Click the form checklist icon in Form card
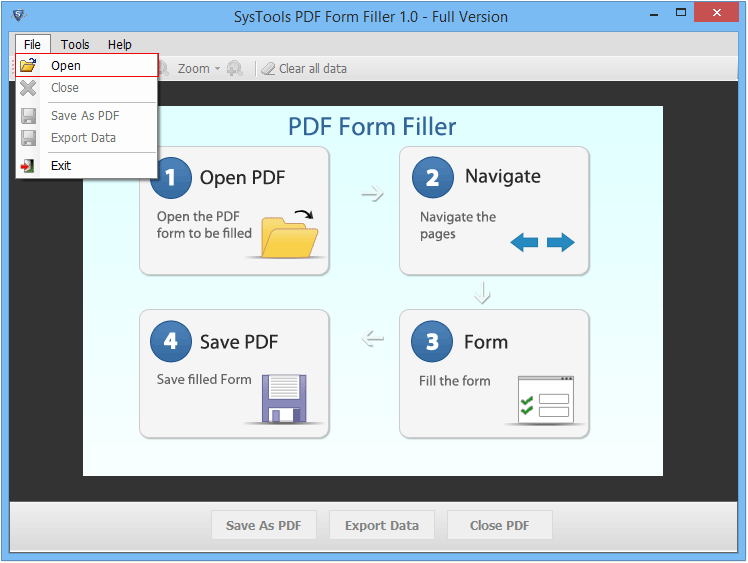Viewport: 748px width, 563px height. click(546, 400)
